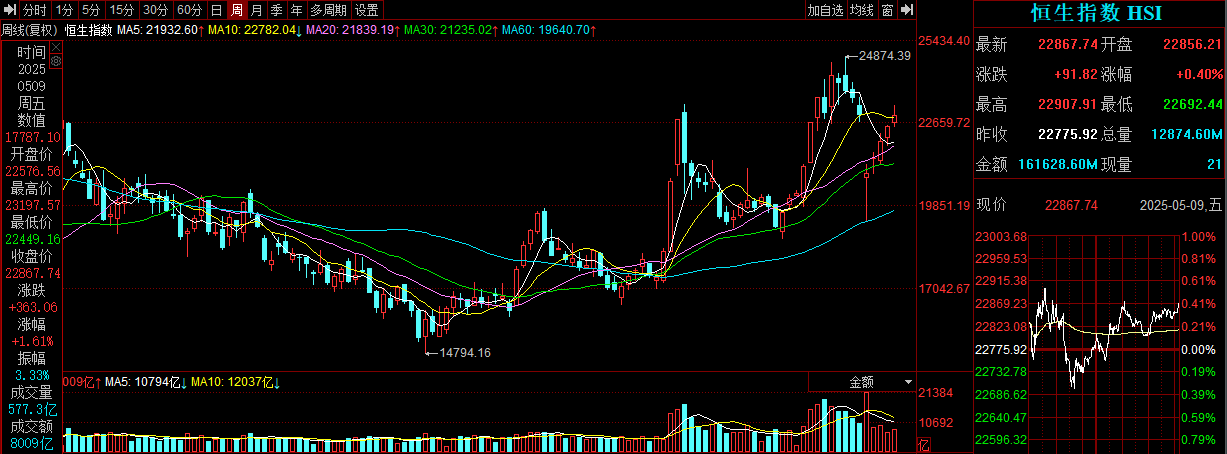This screenshot has width=1227, height=454.
Task: Switch to the 日 daily chart
Action: (x=217, y=10)
